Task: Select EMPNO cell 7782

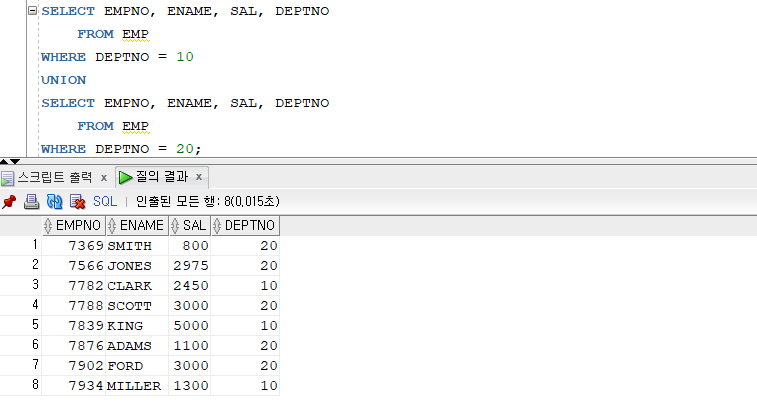Action: 73,286
